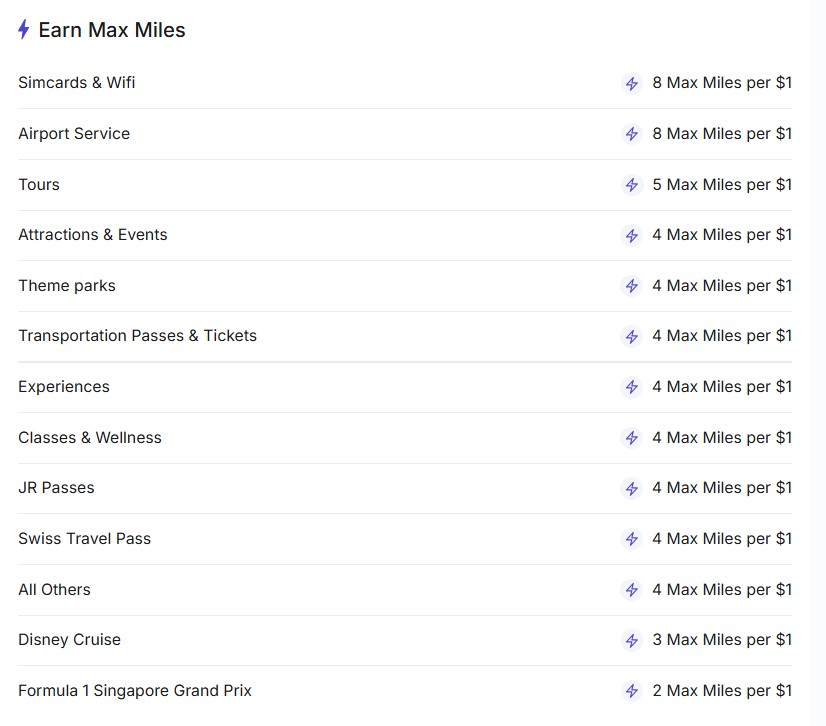The width and height of the screenshot is (826, 726).
Task: Click the miles icon in JR Passes row
Action: pyautogui.click(x=631, y=488)
